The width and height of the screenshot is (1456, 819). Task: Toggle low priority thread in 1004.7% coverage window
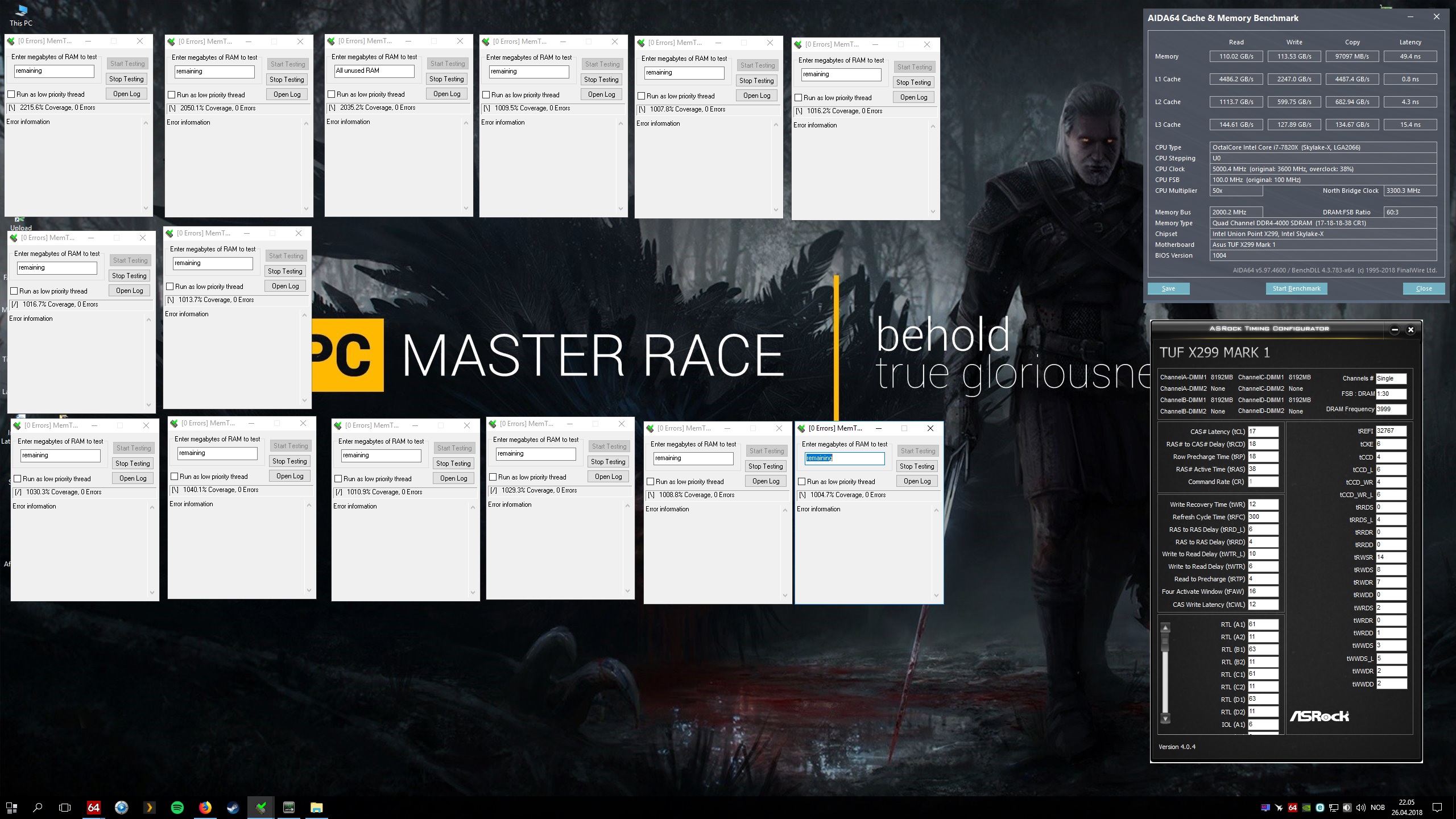click(801, 482)
